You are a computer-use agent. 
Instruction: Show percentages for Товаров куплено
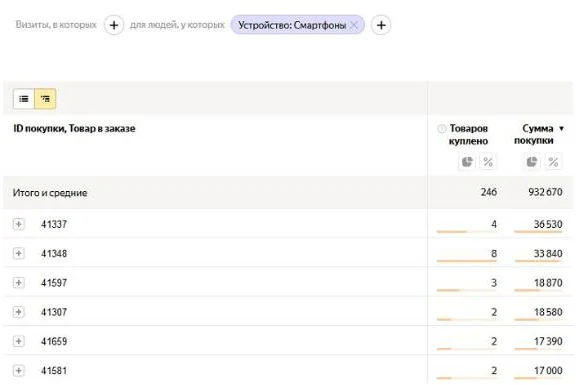(488, 162)
